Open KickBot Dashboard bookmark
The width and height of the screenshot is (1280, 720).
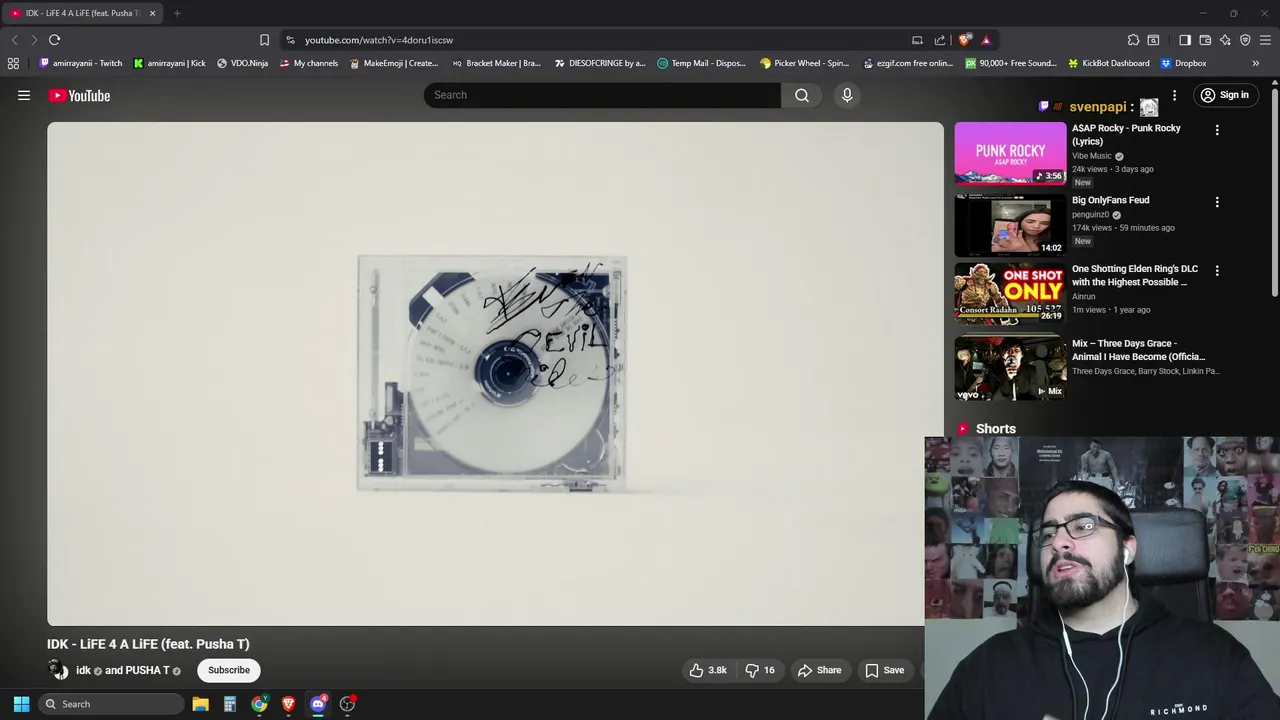tap(1109, 63)
